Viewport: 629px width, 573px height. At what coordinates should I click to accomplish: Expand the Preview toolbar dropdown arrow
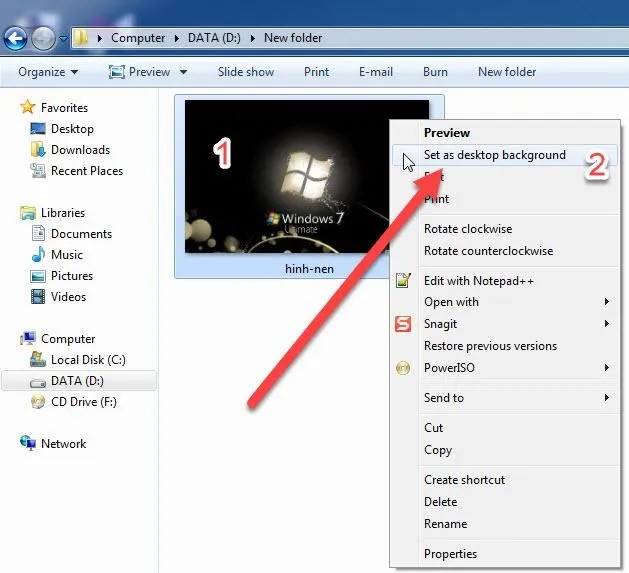coord(183,72)
